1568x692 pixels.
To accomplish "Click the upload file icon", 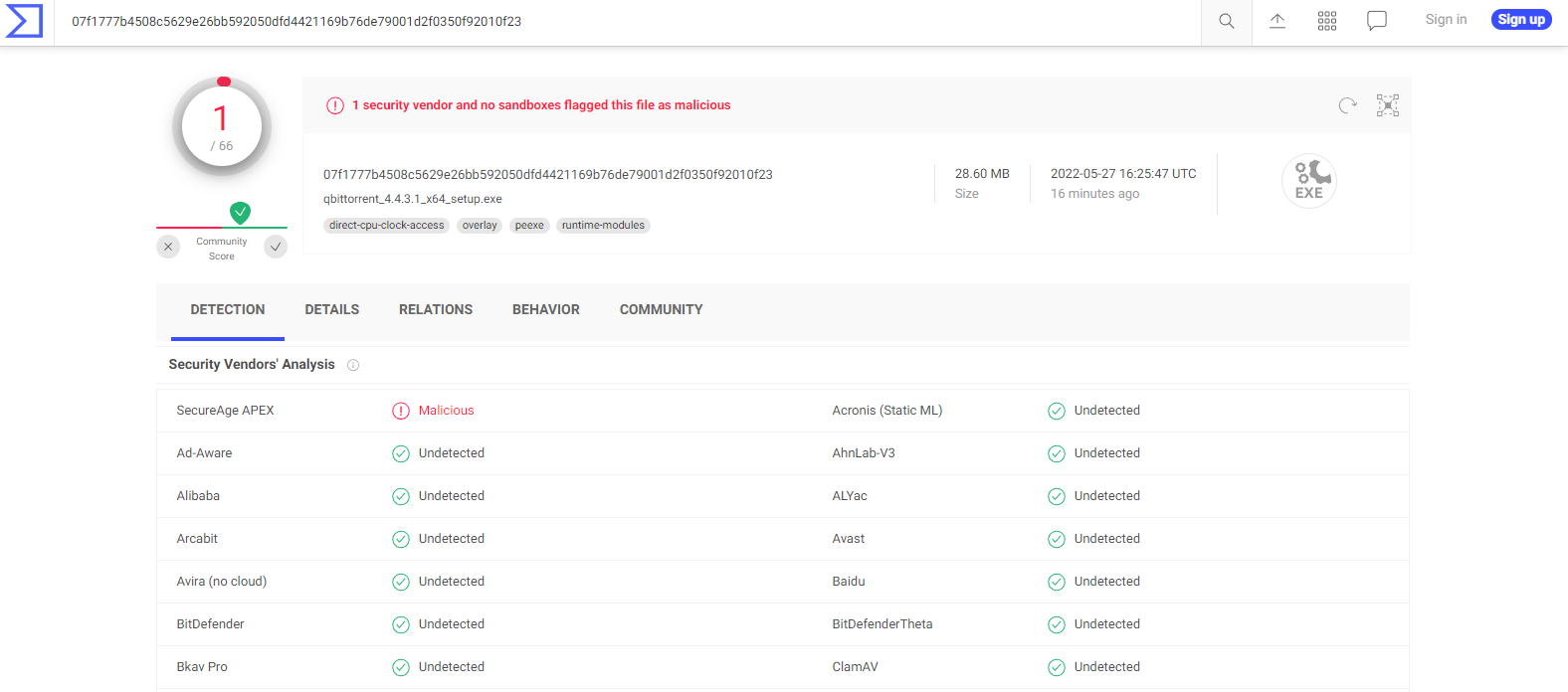I will (1277, 21).
